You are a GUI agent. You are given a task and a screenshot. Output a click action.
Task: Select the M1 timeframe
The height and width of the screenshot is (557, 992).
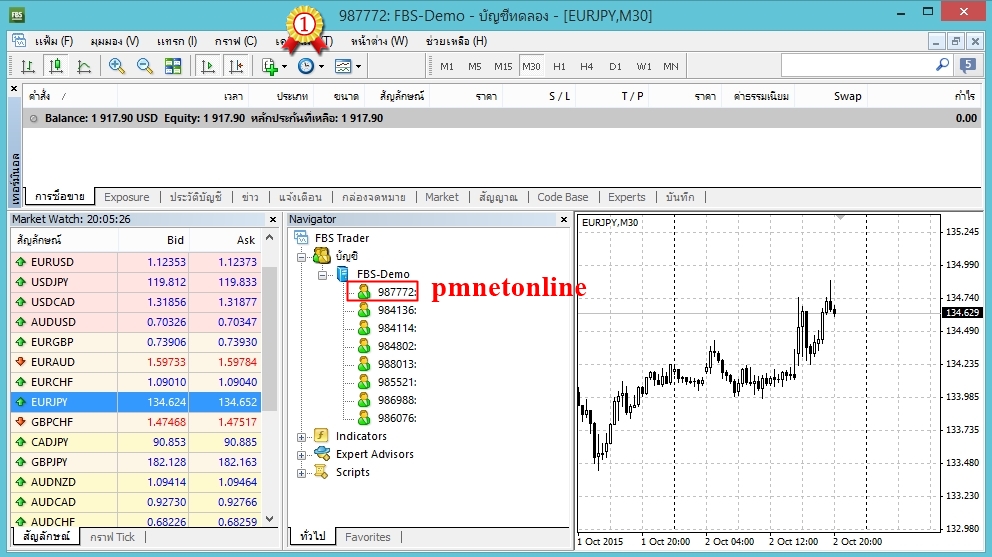pyautogui.click(x=447, y=66)
